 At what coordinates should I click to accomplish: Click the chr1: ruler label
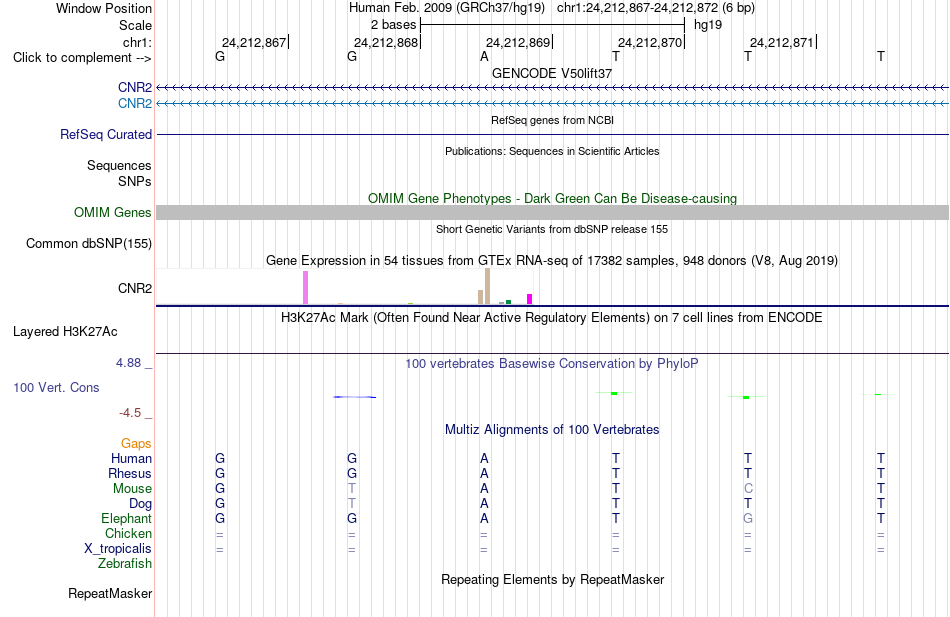tap(137, 42)
